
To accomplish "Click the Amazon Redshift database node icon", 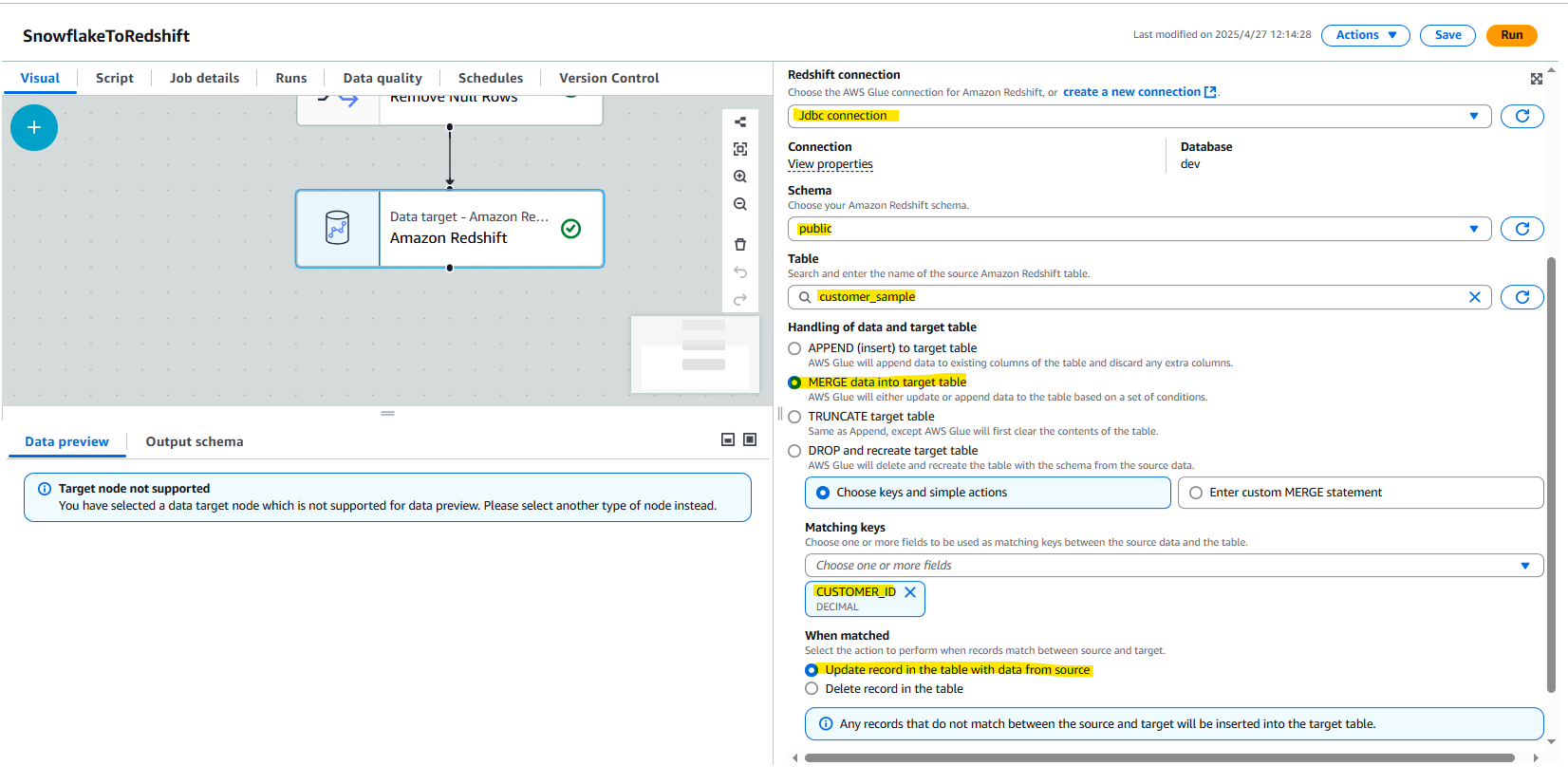I will coord(338,229).
